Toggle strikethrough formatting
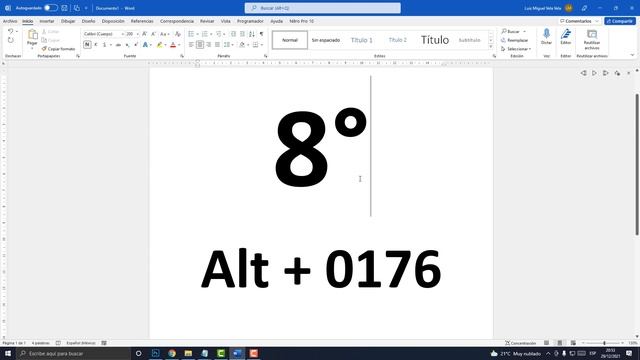The height and width of the screenshot is (360, 640). coord(118,45)
